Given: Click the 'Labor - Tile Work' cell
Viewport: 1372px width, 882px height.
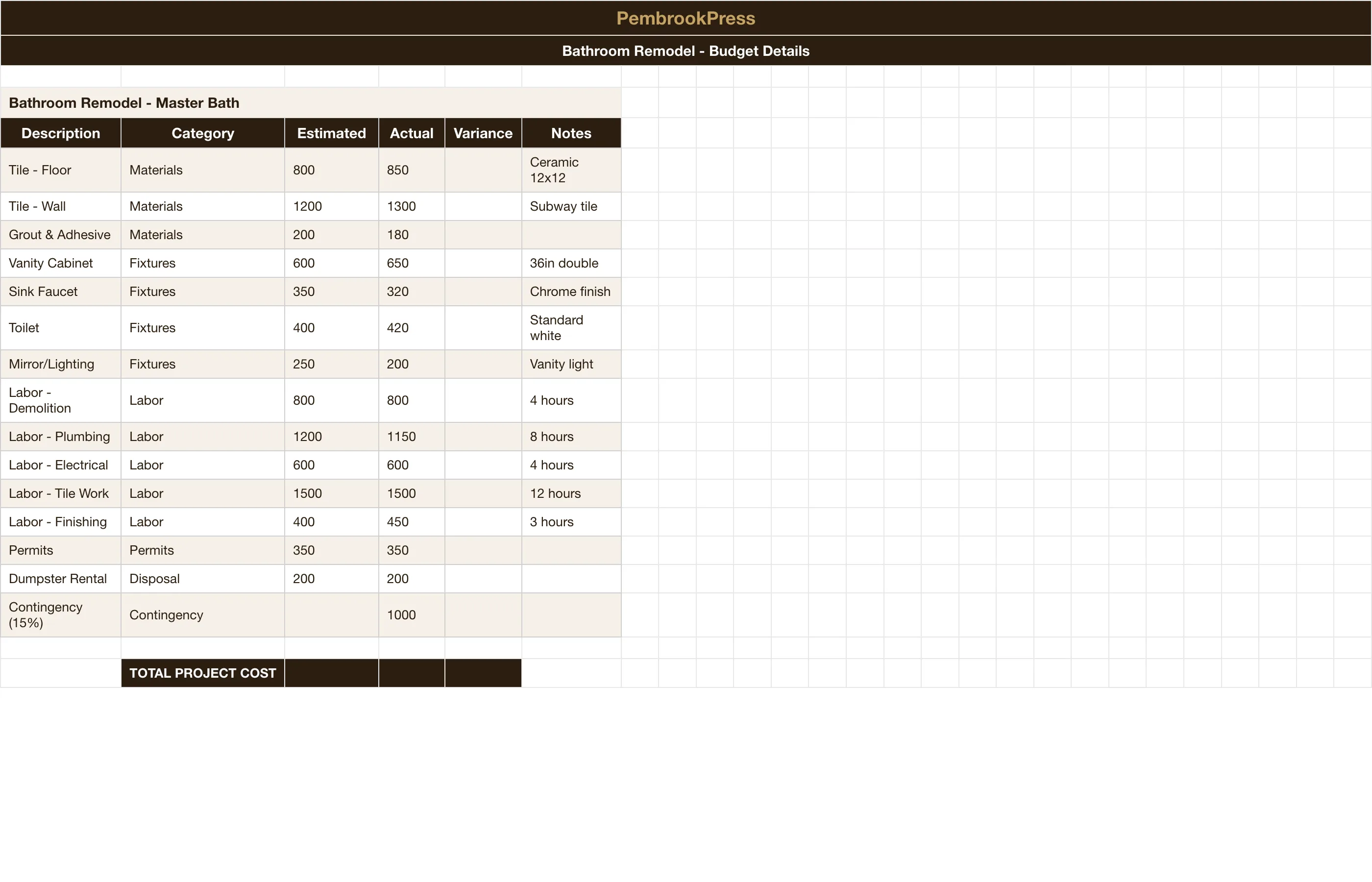Looking at the screenshot, I should pyautogui.click(x=61, y=493).
